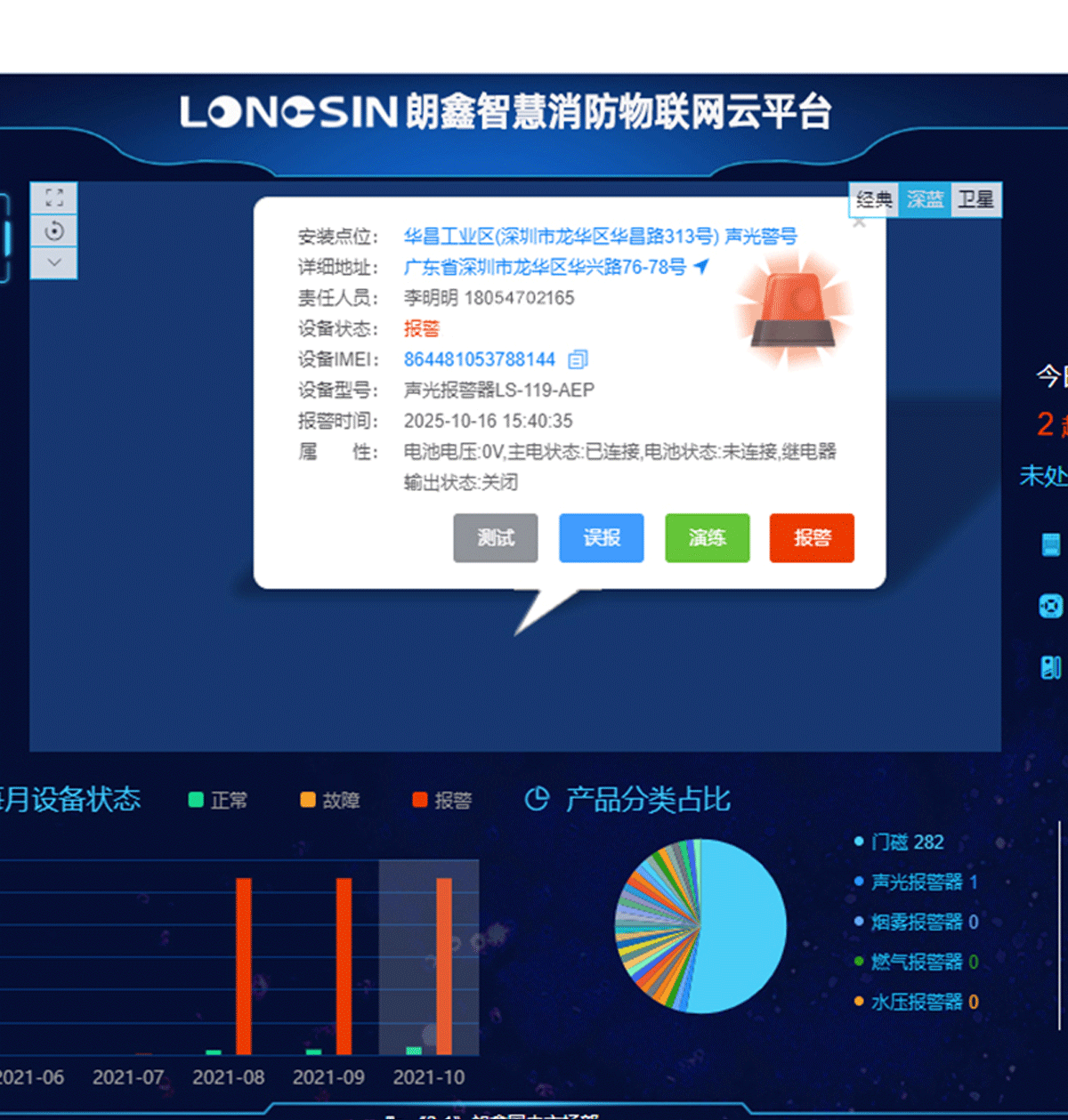The height and width of the screenshot is (1120, 1068).
Task: Click the map reset/recenter icon
Action: point(54,231)
